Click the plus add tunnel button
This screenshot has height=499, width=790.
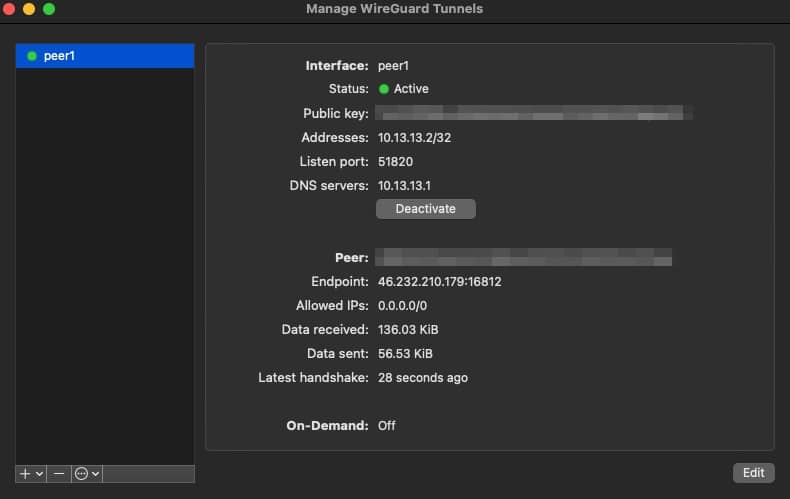click(25, 474)
